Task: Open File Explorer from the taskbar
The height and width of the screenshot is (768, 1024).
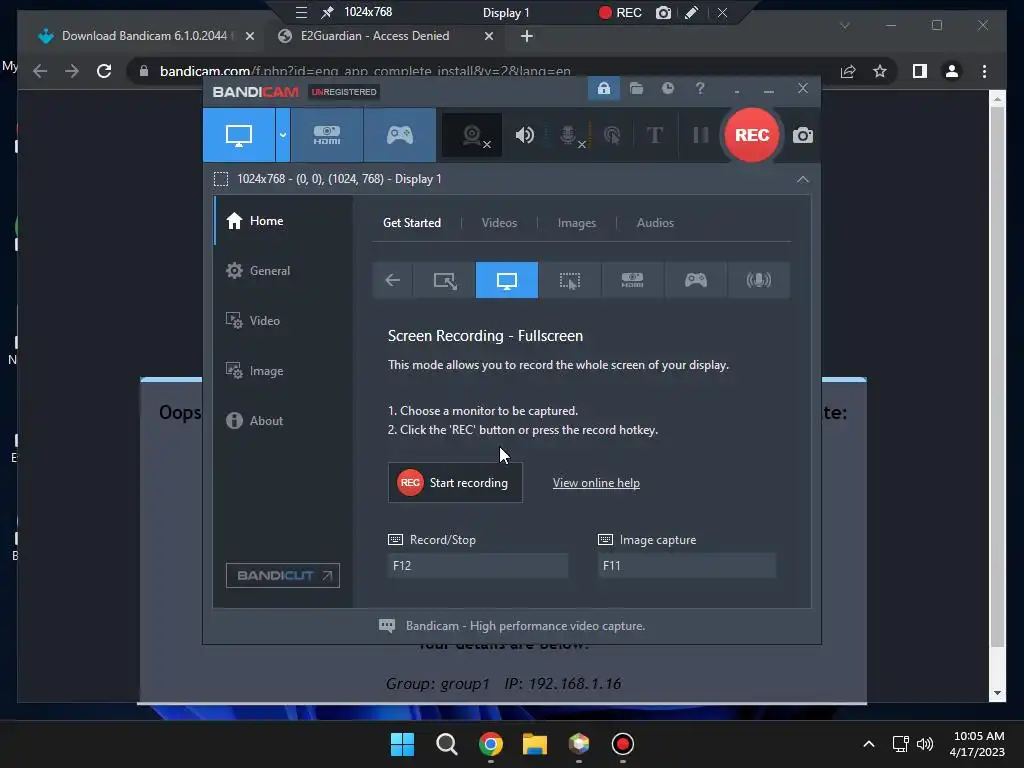Action: click(534, 744)
